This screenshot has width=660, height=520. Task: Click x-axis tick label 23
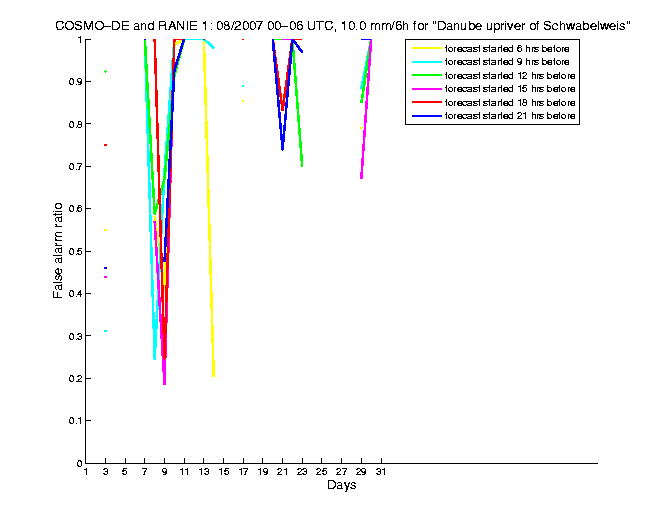pyautogui.click(x=302, y=472)
